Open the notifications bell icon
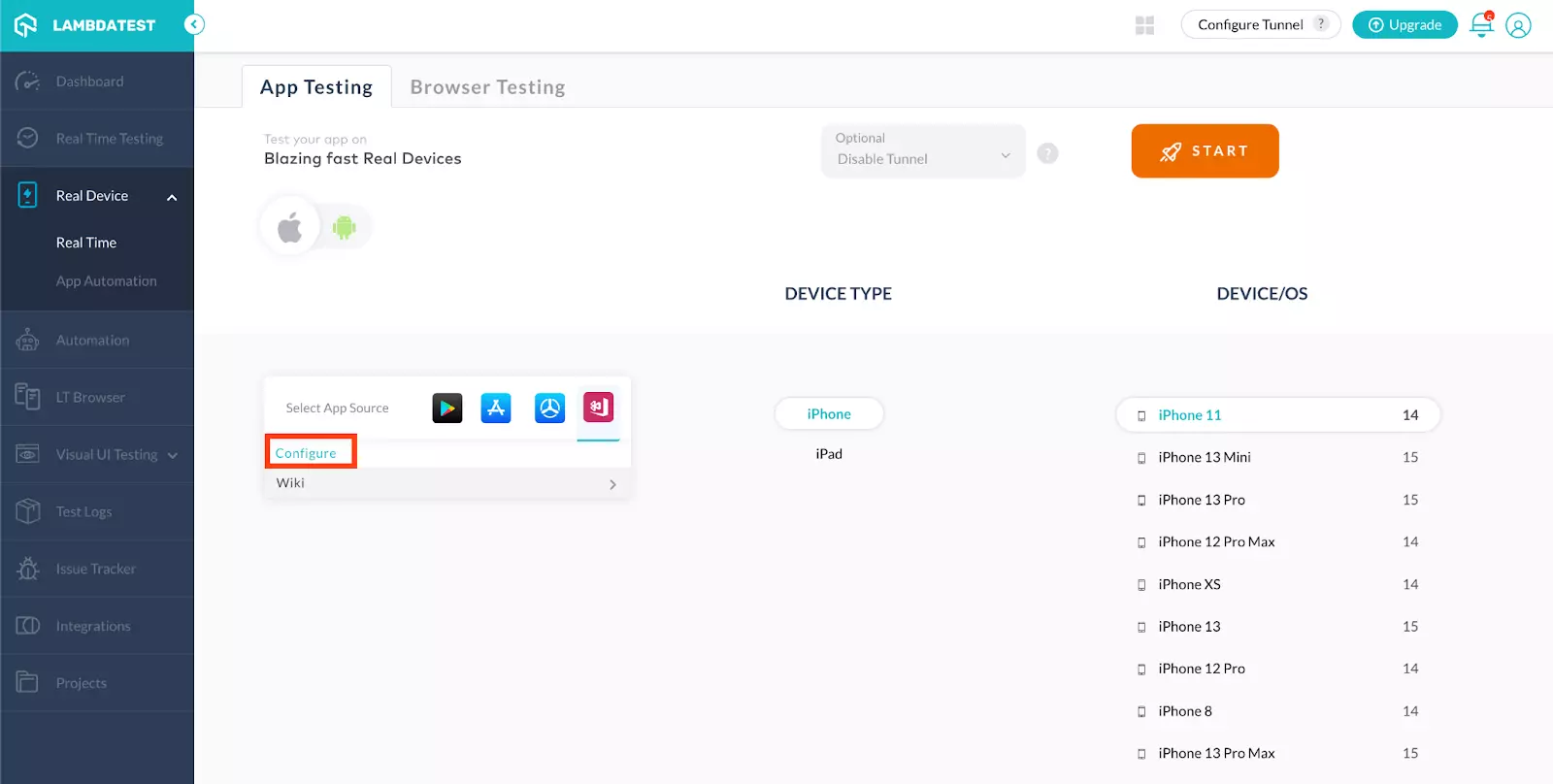This screenshot has width=1553, height=784. 1481,24
